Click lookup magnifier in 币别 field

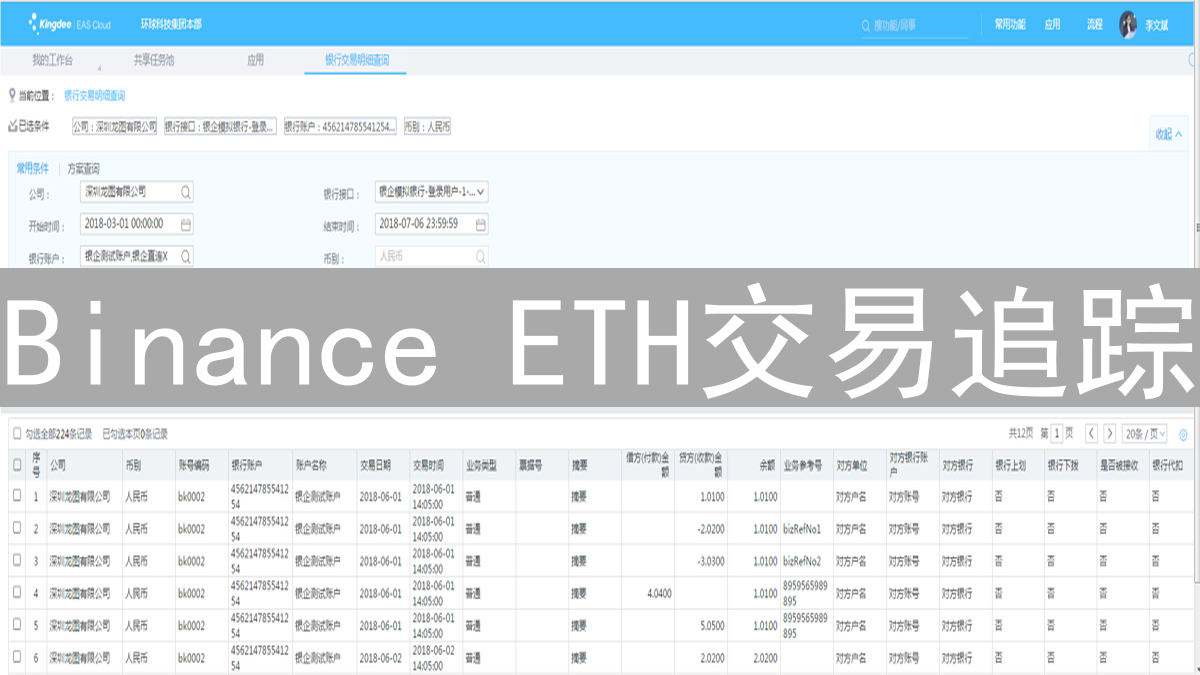pyautogui.click(x=481, y=256)
